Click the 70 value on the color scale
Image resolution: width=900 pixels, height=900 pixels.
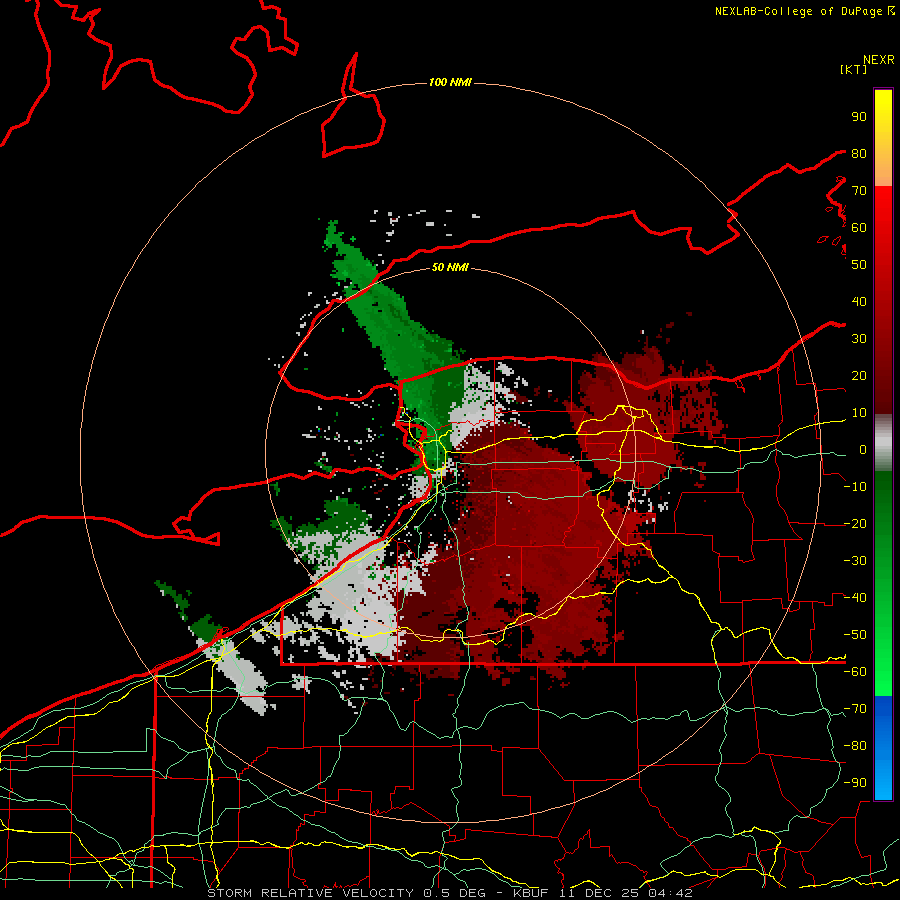point(859,191)
